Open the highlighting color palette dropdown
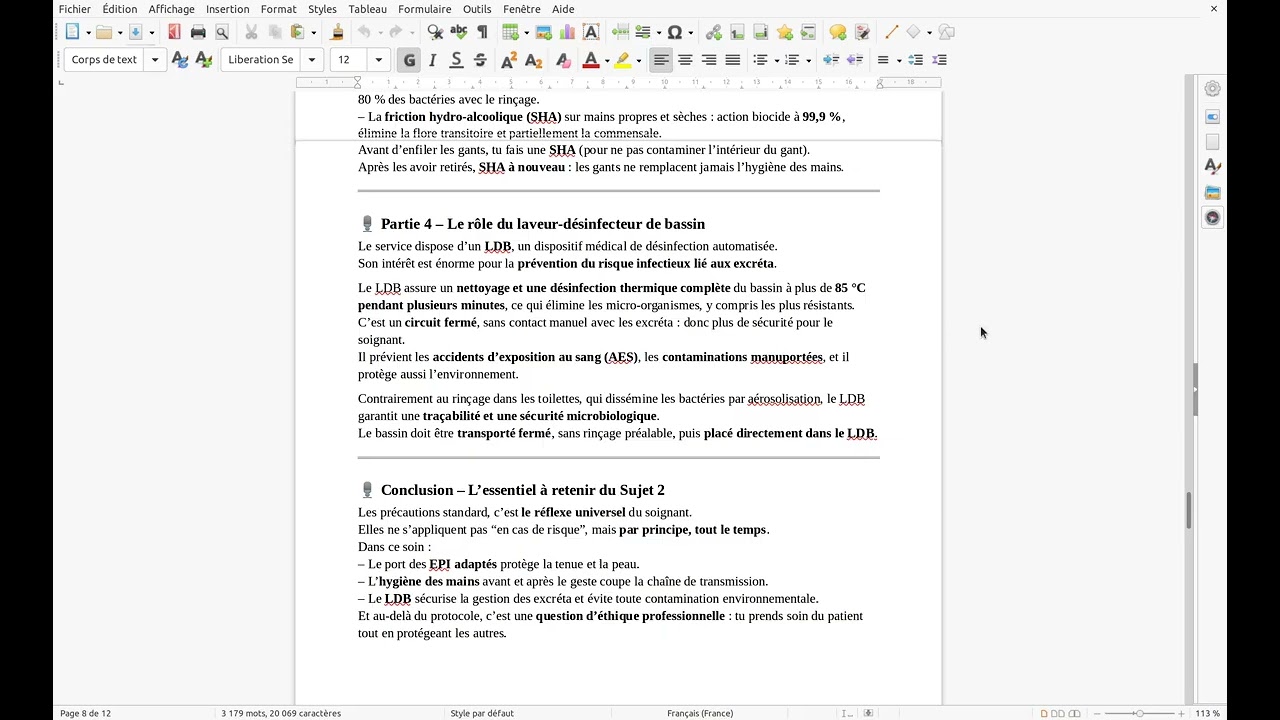Viewport: 1280px width, 720px height. pyautogui.click(x=639, y=60)
